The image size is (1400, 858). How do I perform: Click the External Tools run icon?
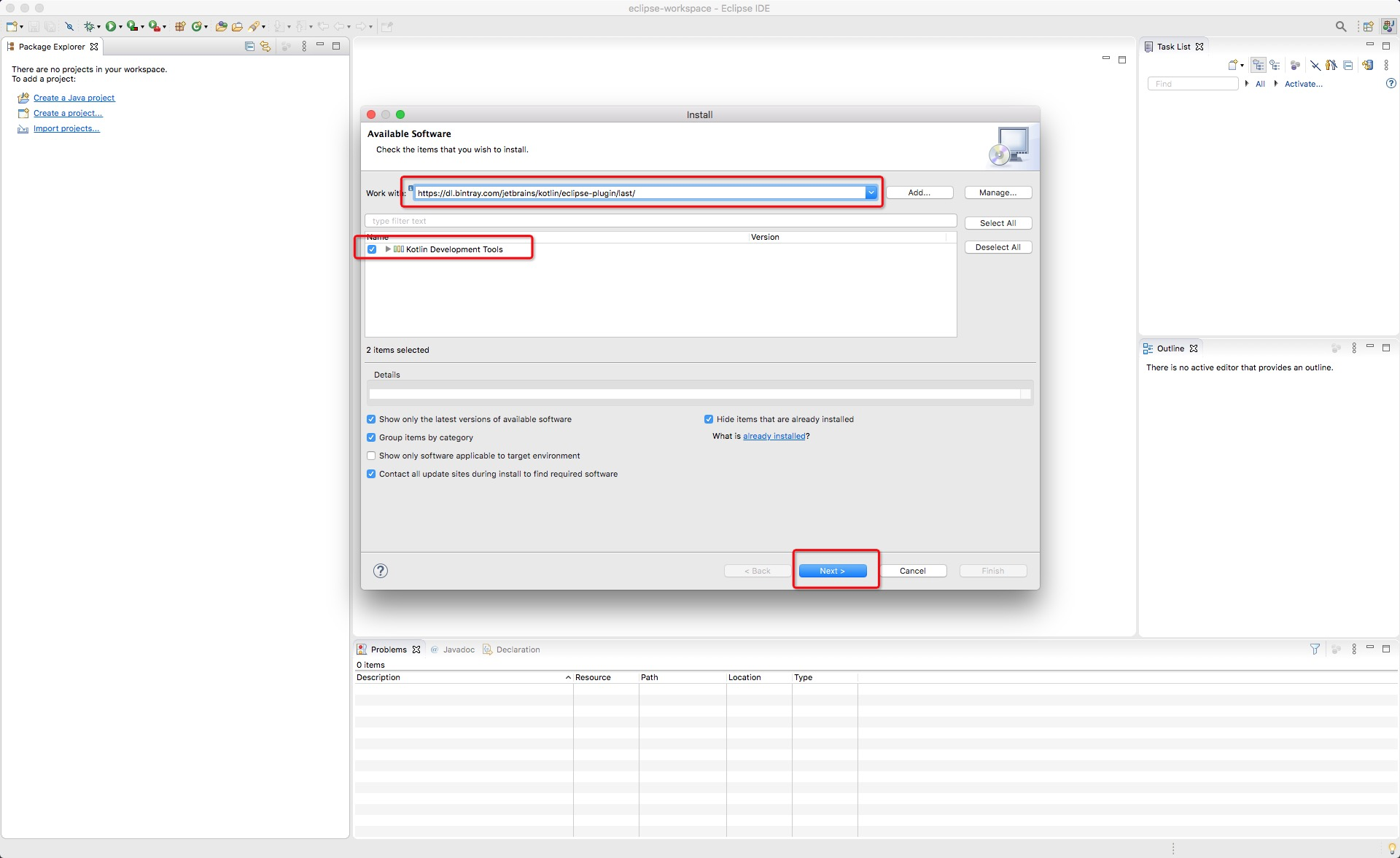[153, 27]
